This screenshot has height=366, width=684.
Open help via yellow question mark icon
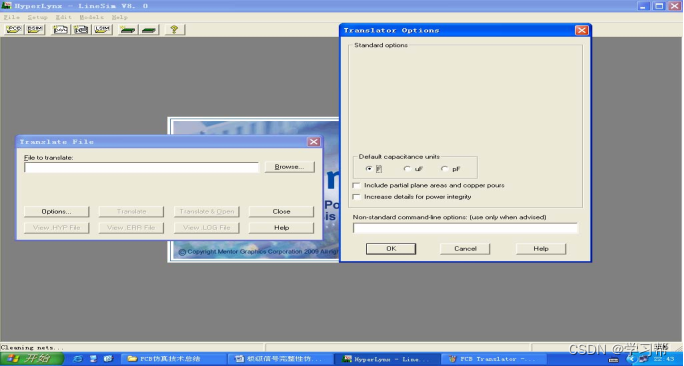(x=174, y=29)
